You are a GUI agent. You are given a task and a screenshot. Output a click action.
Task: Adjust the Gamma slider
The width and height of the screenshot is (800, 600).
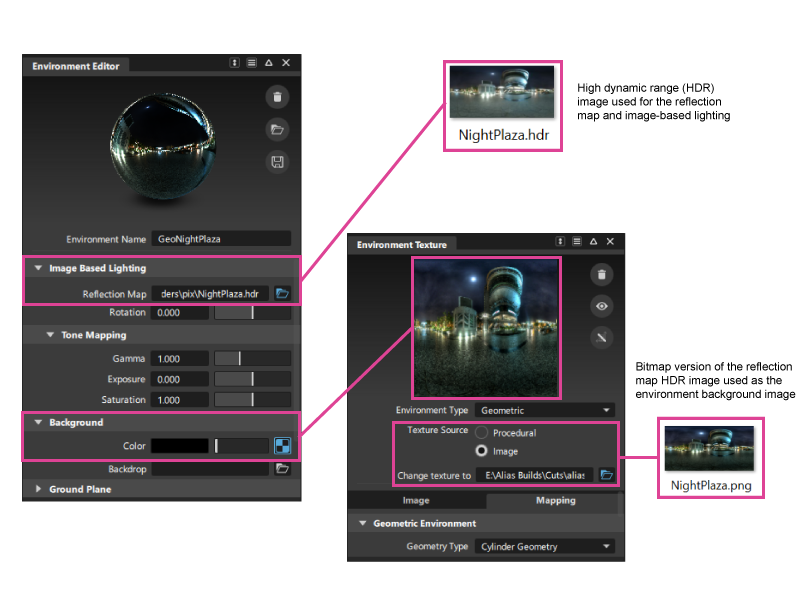click(x=253, y=358)
